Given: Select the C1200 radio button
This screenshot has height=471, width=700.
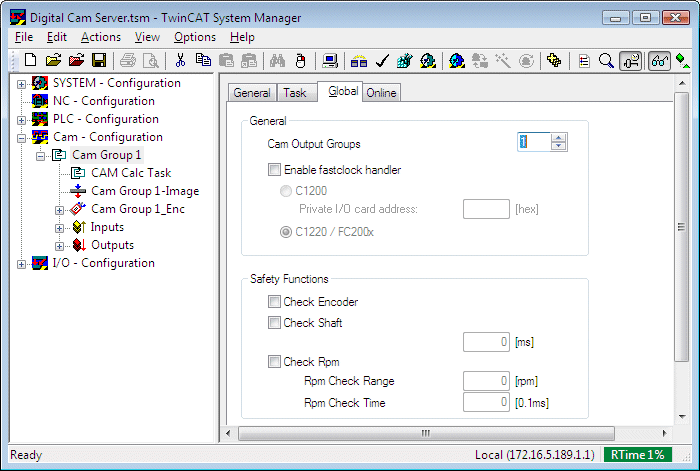Looking at the screenshot, I should click(x=286, y=191).
